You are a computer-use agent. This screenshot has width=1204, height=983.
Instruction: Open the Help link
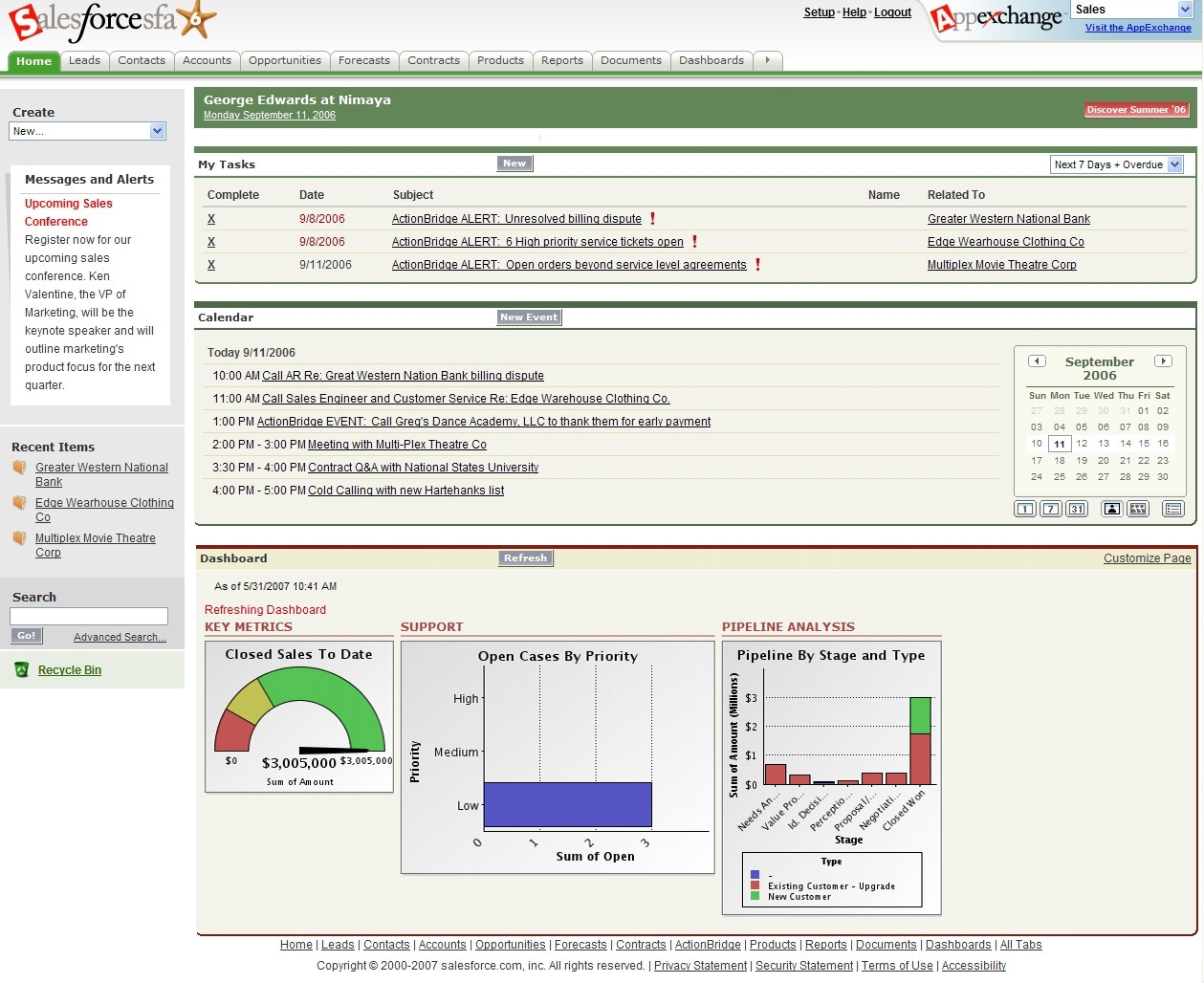(x=854, y=12)
